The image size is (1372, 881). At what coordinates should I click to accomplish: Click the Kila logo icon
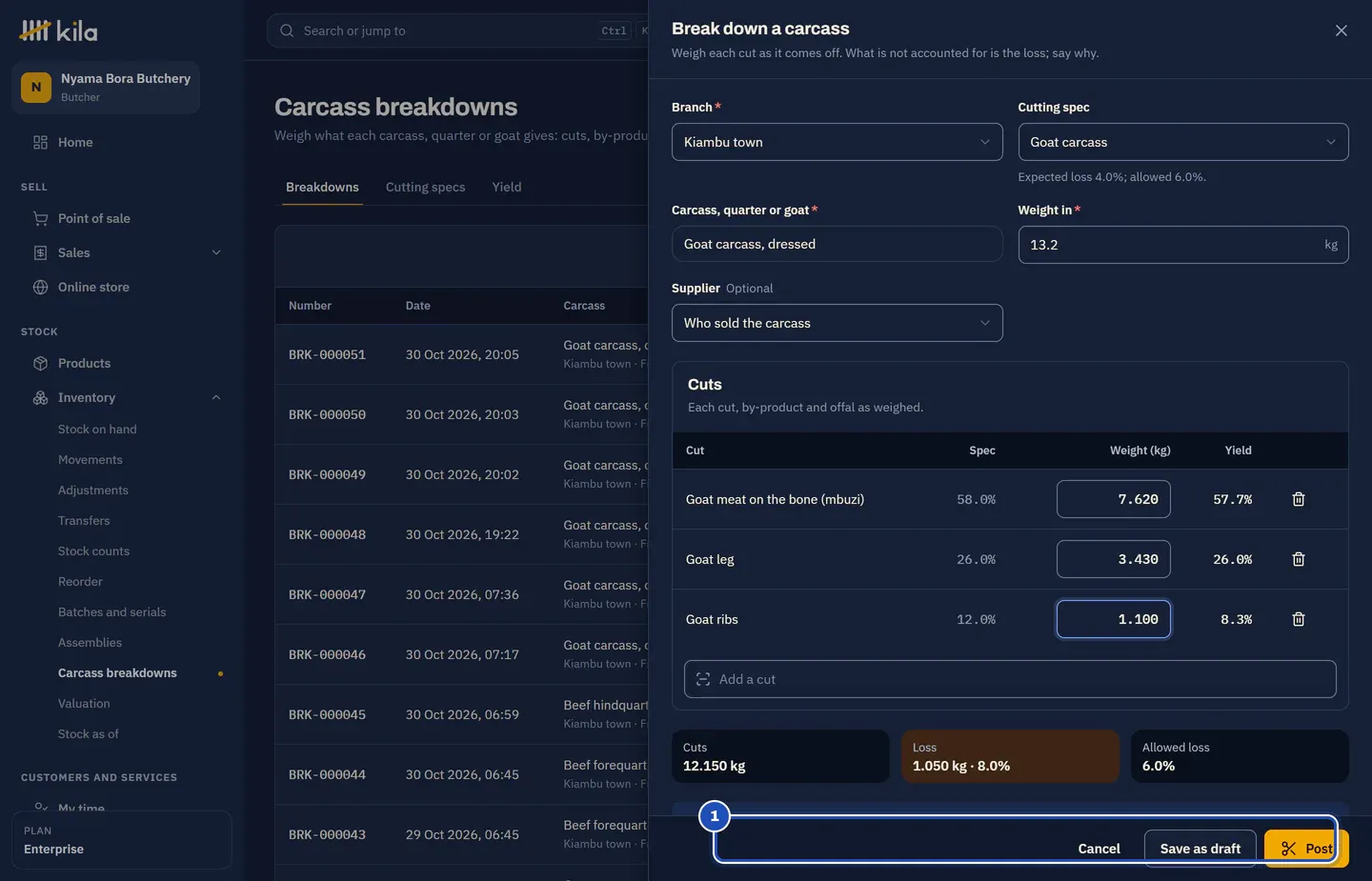pyautogui.click(x=35, y=30)
